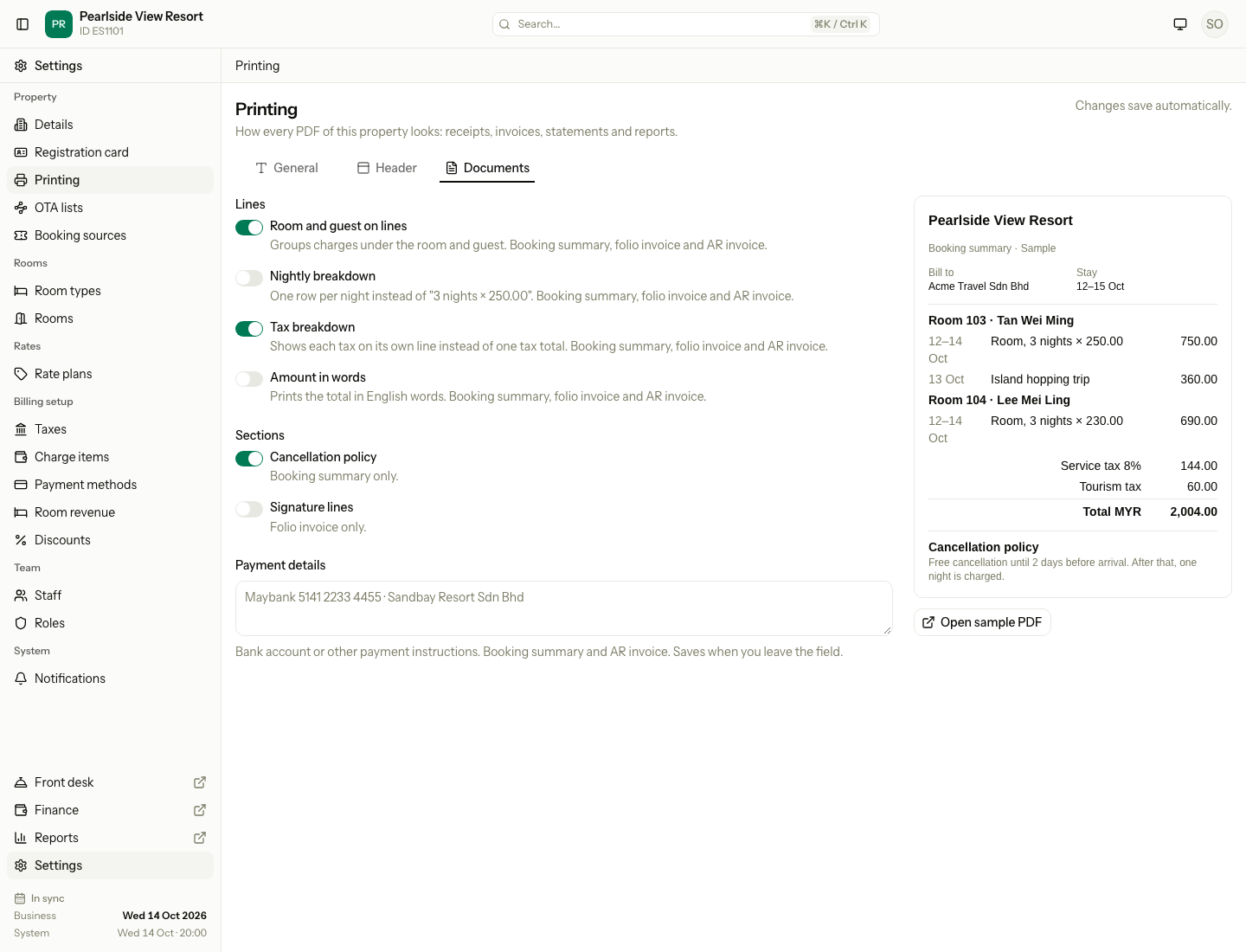1246x952 pixels.
Task: Click the Taxes bank icon
Action: tap(21, 429)
